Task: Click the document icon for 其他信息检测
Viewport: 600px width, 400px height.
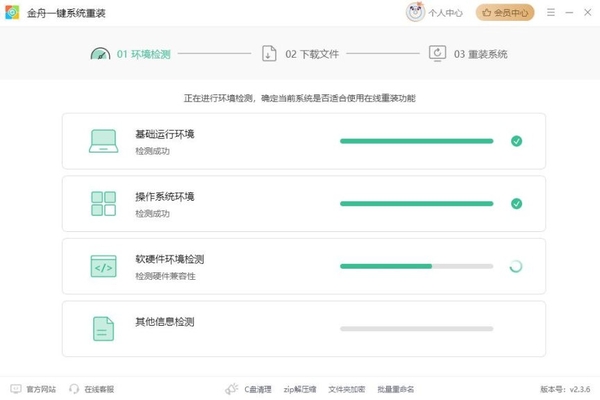Action: (x=103, y=328)
